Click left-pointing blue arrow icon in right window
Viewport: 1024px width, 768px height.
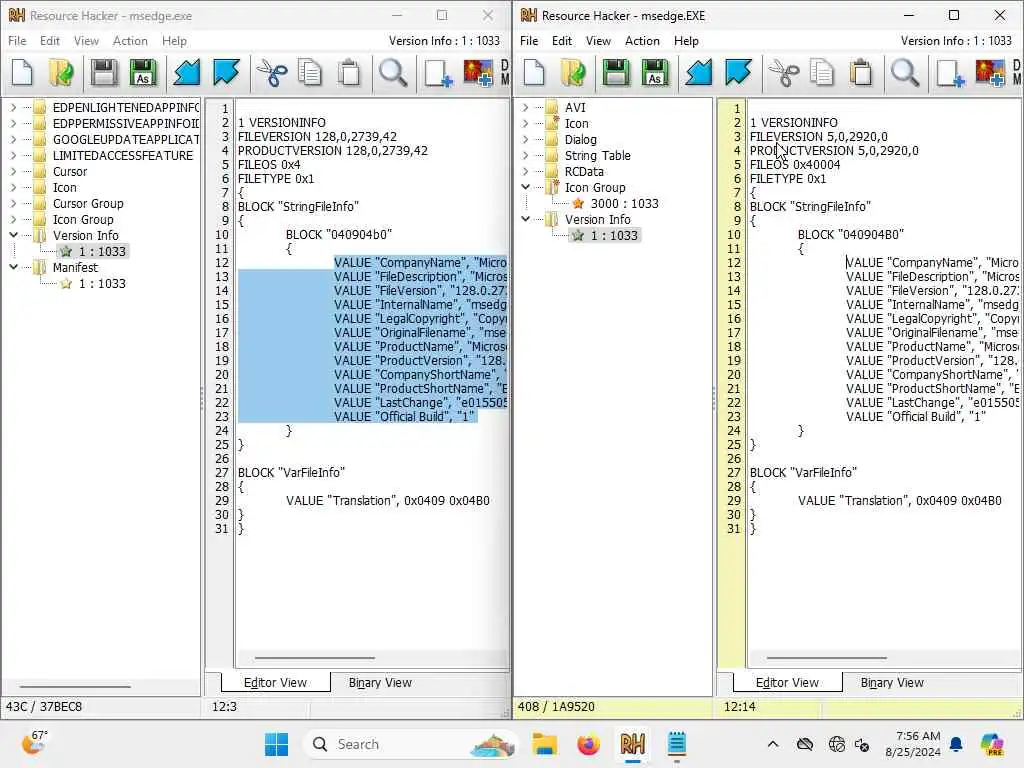coord(698,72)
